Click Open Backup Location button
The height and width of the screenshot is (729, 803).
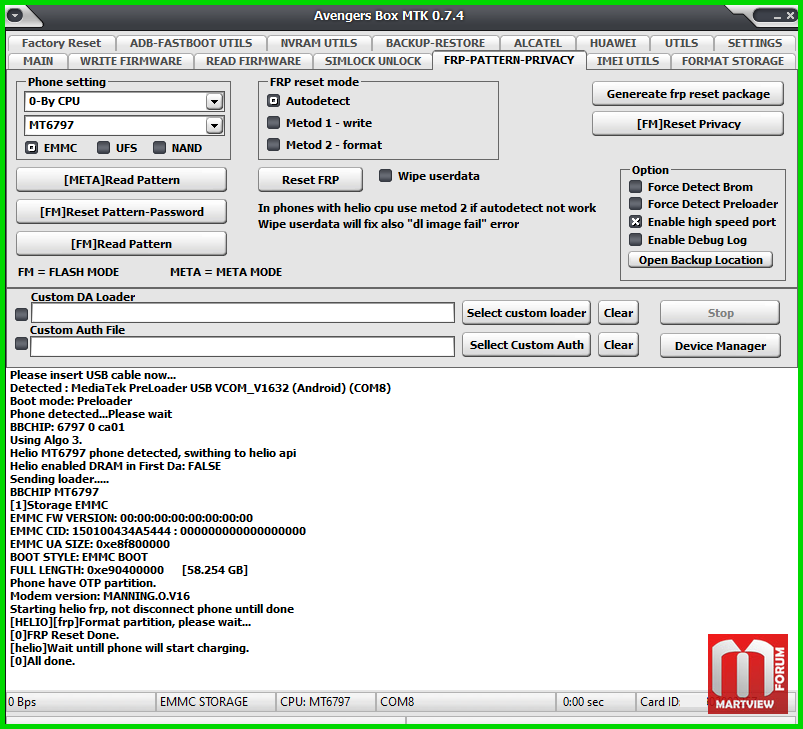tap(701, 260)
